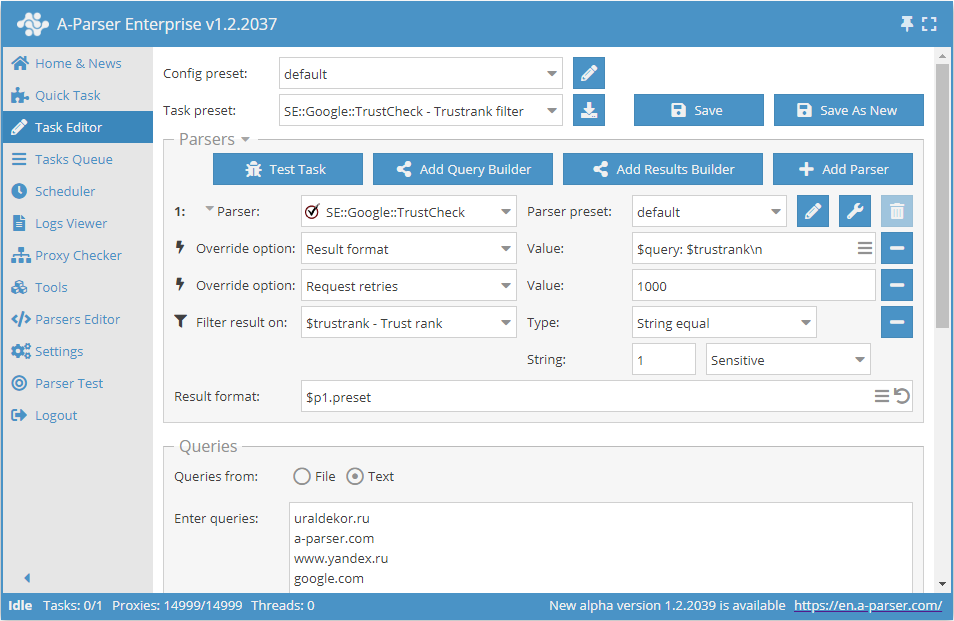Reset Result format with the undo icon

point(902,397)
